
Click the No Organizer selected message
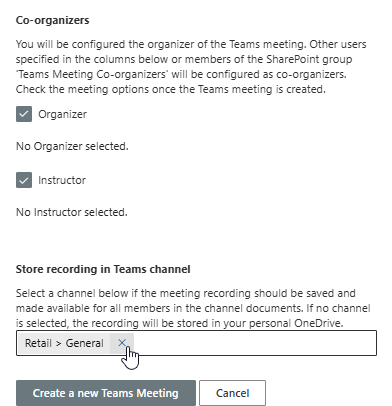(x=72, y=146)
